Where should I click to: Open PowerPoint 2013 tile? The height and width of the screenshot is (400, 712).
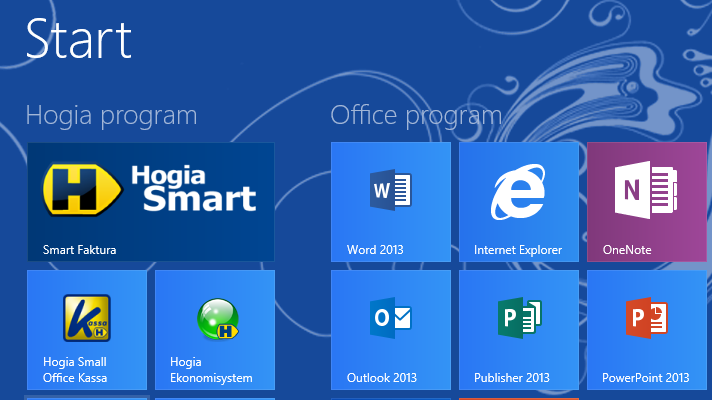[647, 330]
